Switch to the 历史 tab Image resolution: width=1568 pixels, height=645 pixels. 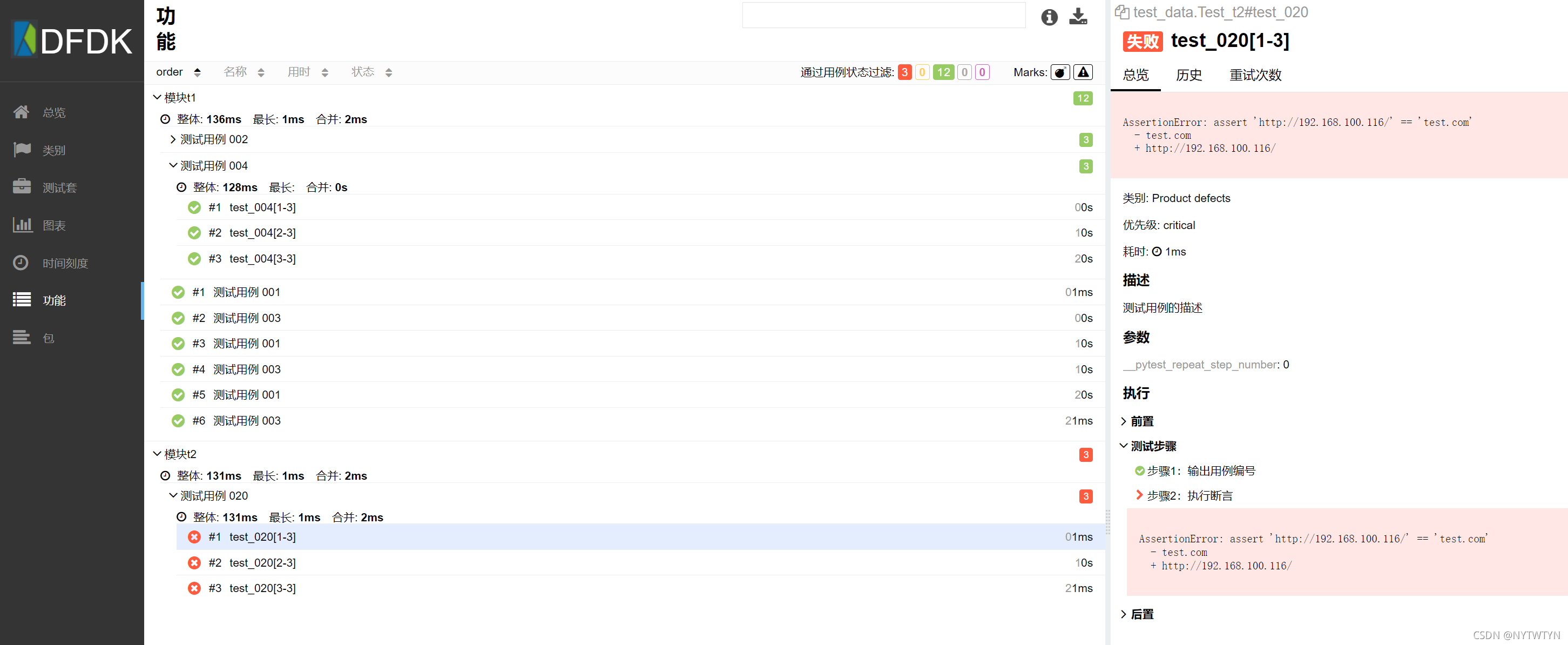(1188, 75)
